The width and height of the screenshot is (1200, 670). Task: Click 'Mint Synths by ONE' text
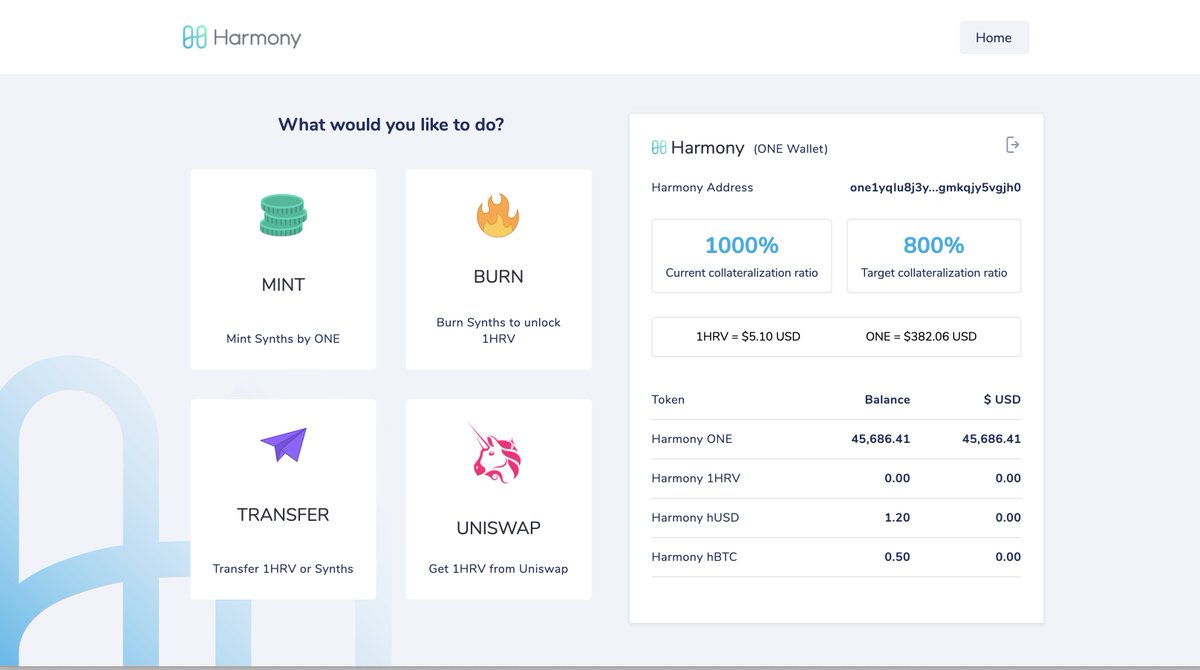pos(283,339)
